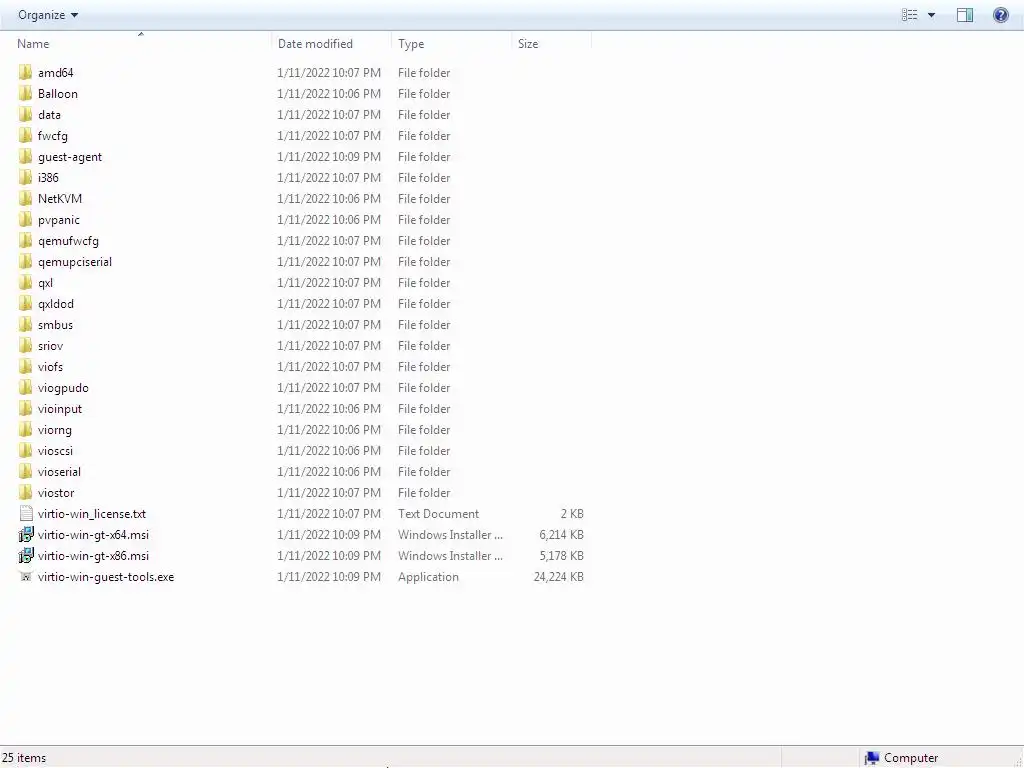Select the viorng folder icon
The height and width of the screenshot is (768, 1024).
[25, 430]
